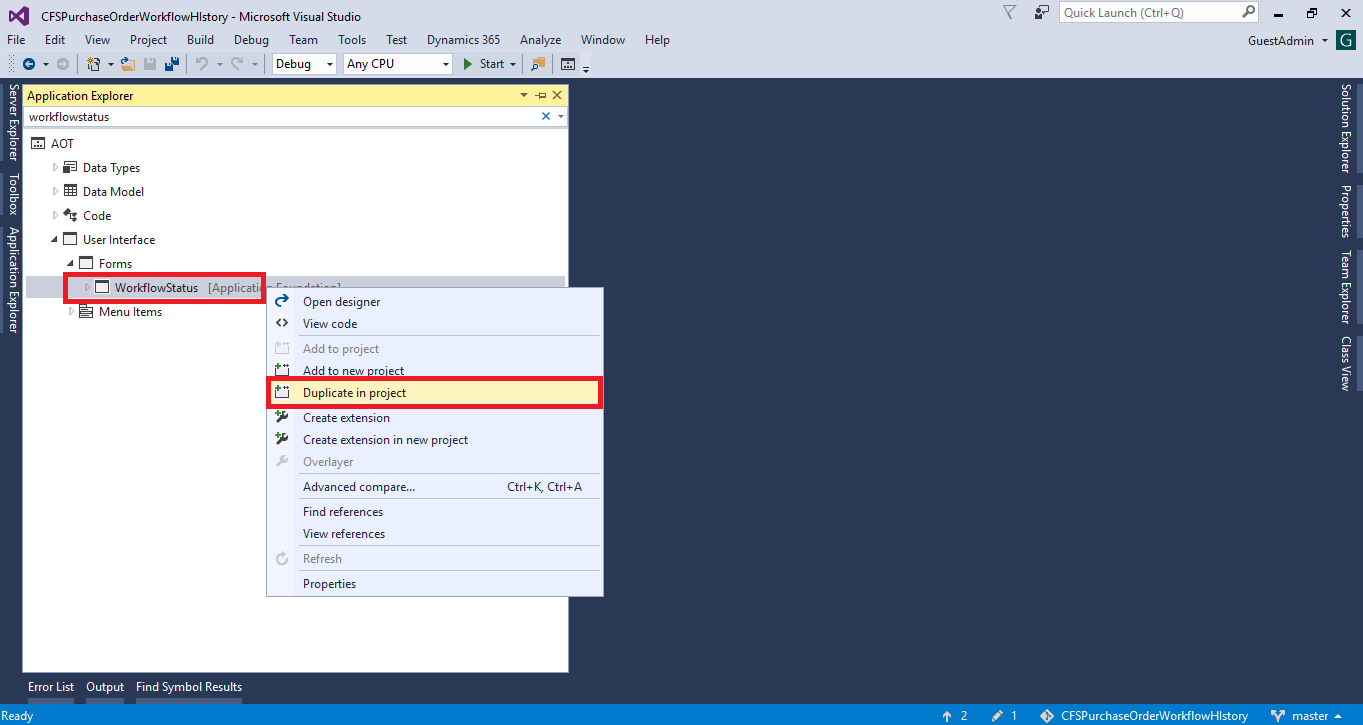This screenshot has height=725, width=1363.
Task: Click the Create extension wrench icon
Action: click(282, 417)
